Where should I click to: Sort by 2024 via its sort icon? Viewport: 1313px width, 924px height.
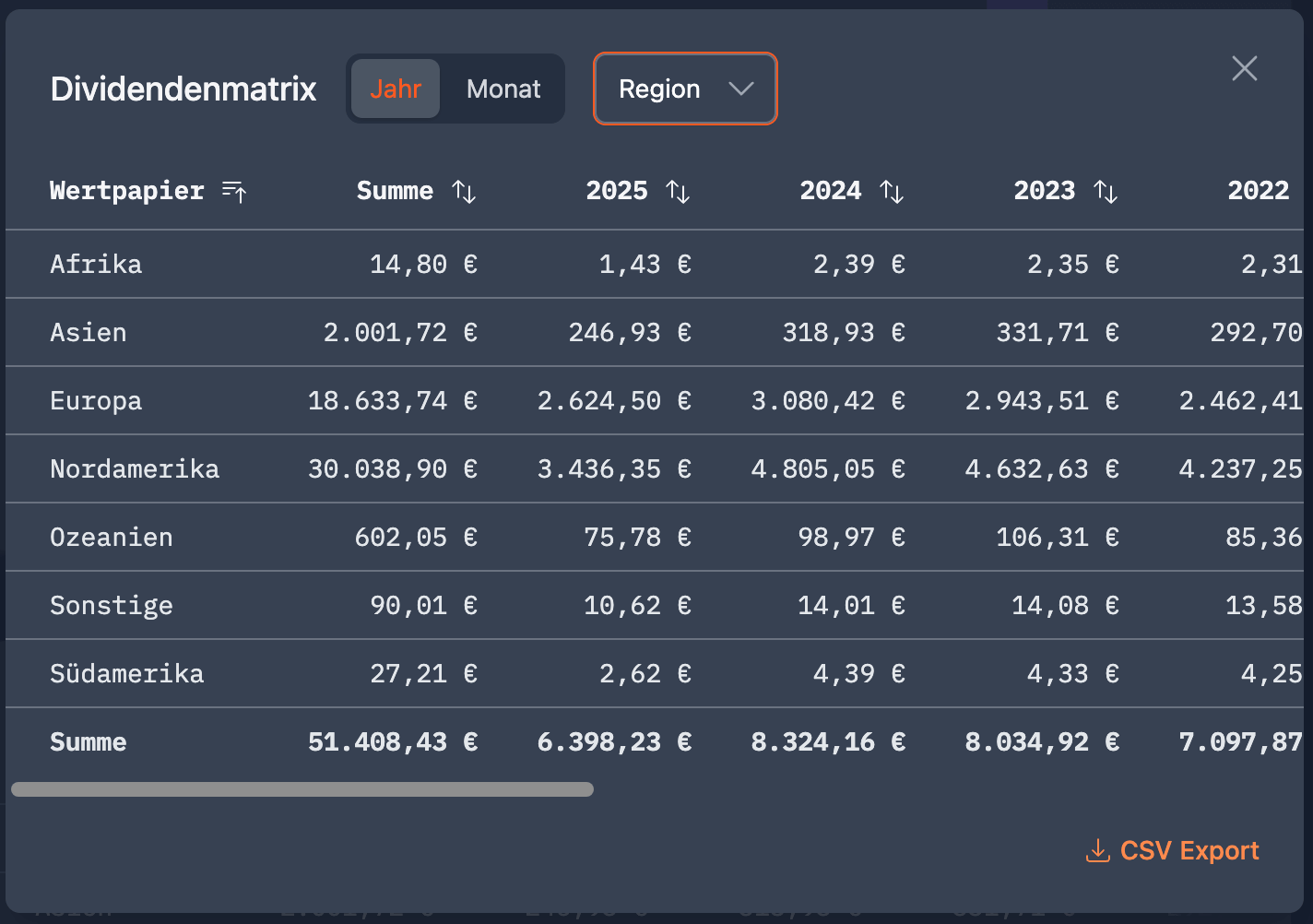(x=893, y=191)
